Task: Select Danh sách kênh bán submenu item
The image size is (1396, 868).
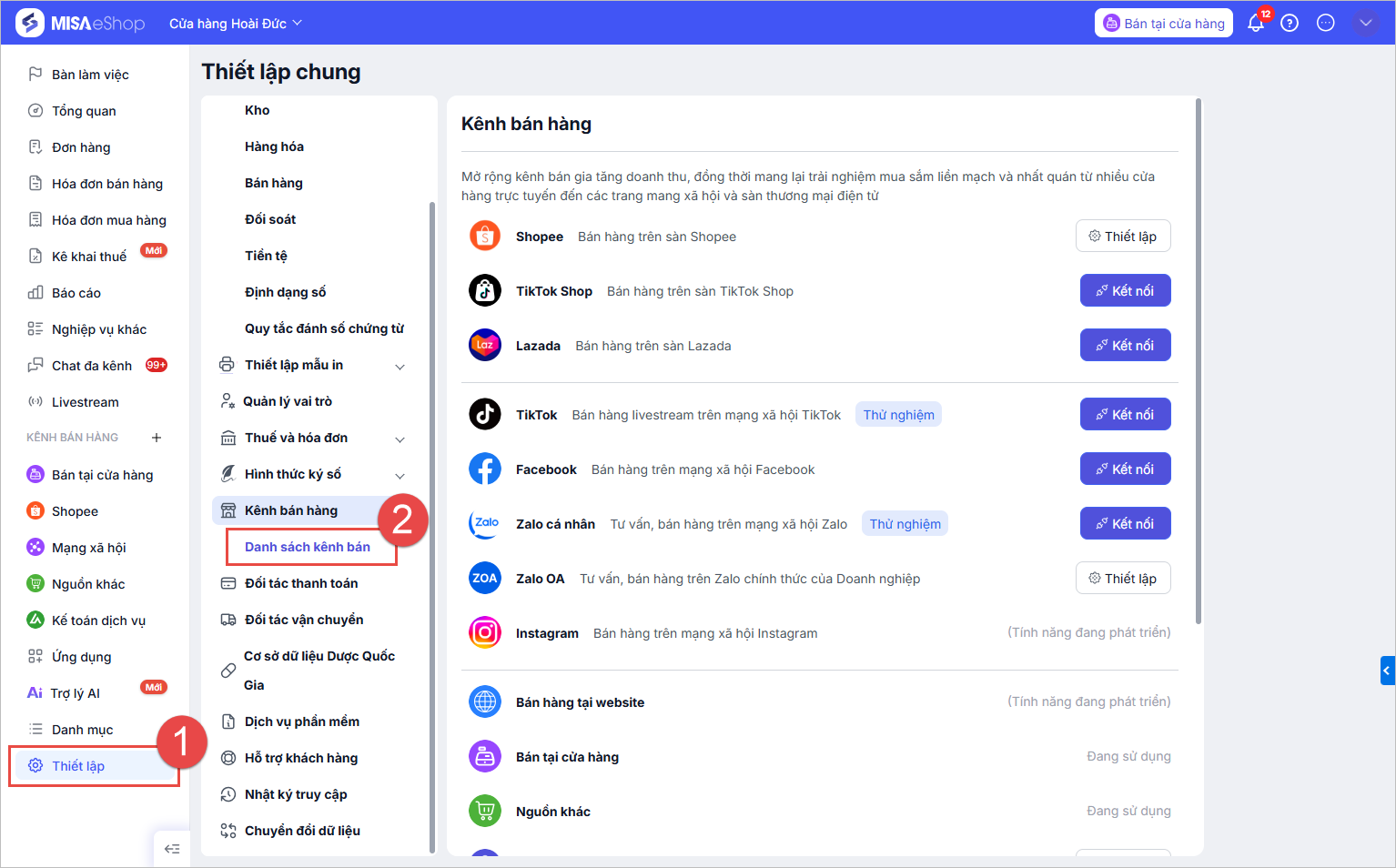Action: point(308,547)
